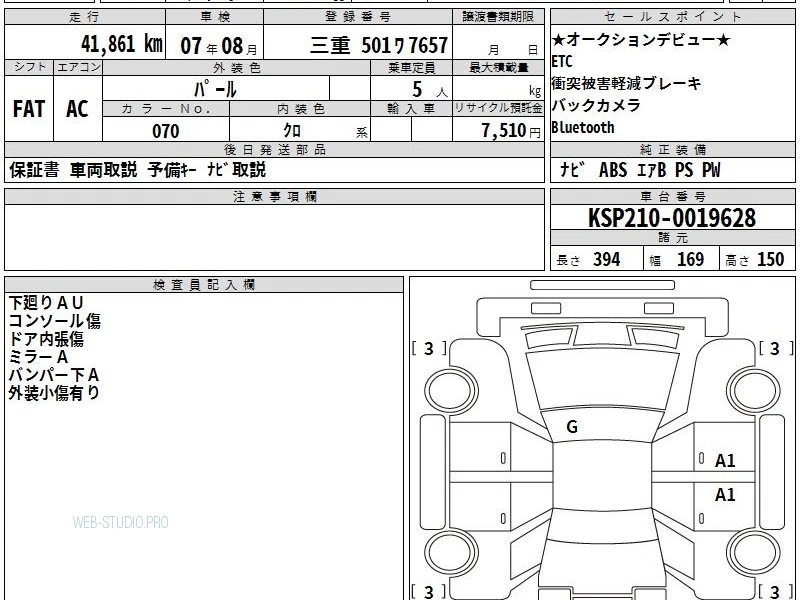800x600 pixels.
Task: Click the 後日発送部品 header
Action: point(274,149)
